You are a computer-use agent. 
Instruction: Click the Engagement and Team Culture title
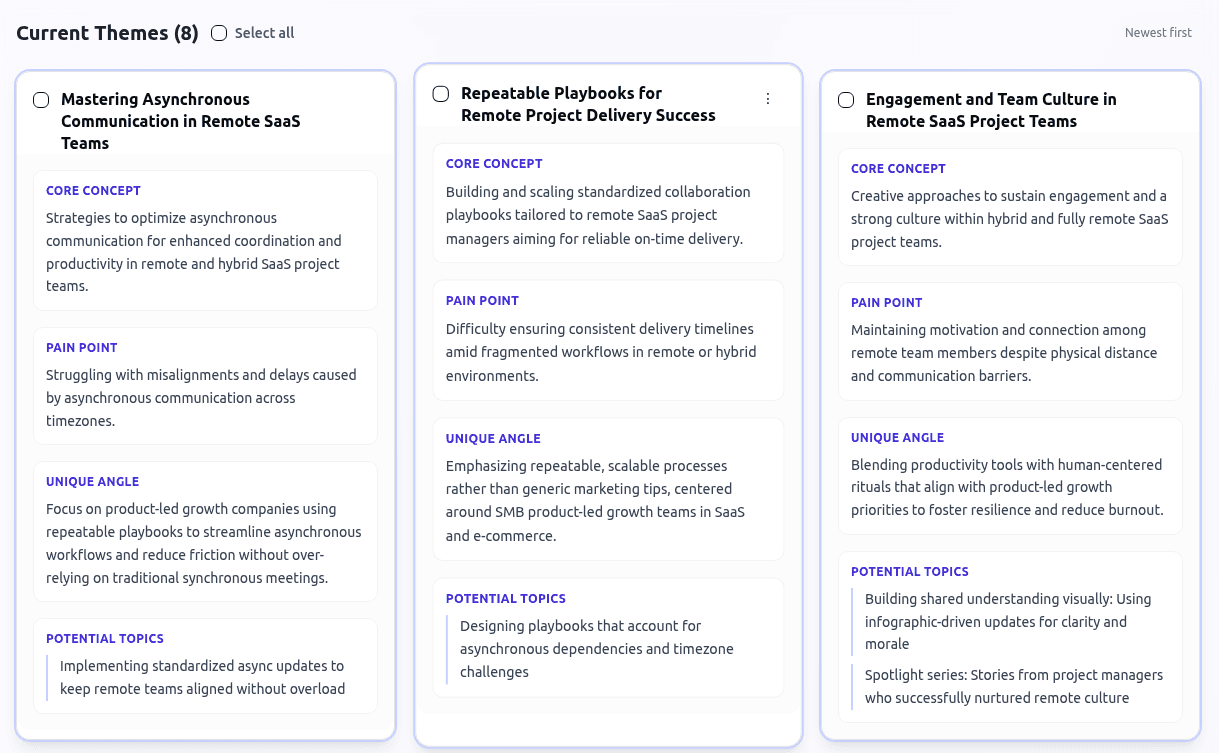coord(991,110)
